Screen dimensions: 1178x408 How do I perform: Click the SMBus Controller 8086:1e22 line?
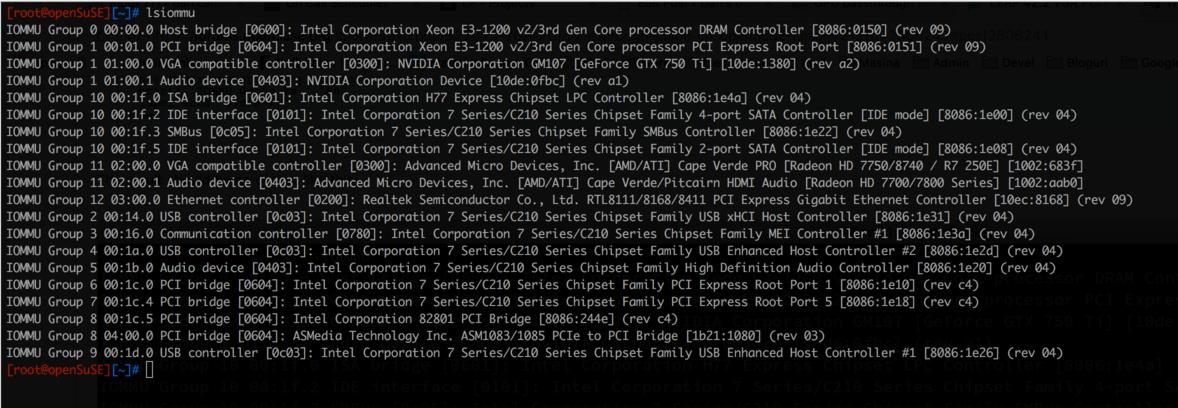(x=455, y=131)
